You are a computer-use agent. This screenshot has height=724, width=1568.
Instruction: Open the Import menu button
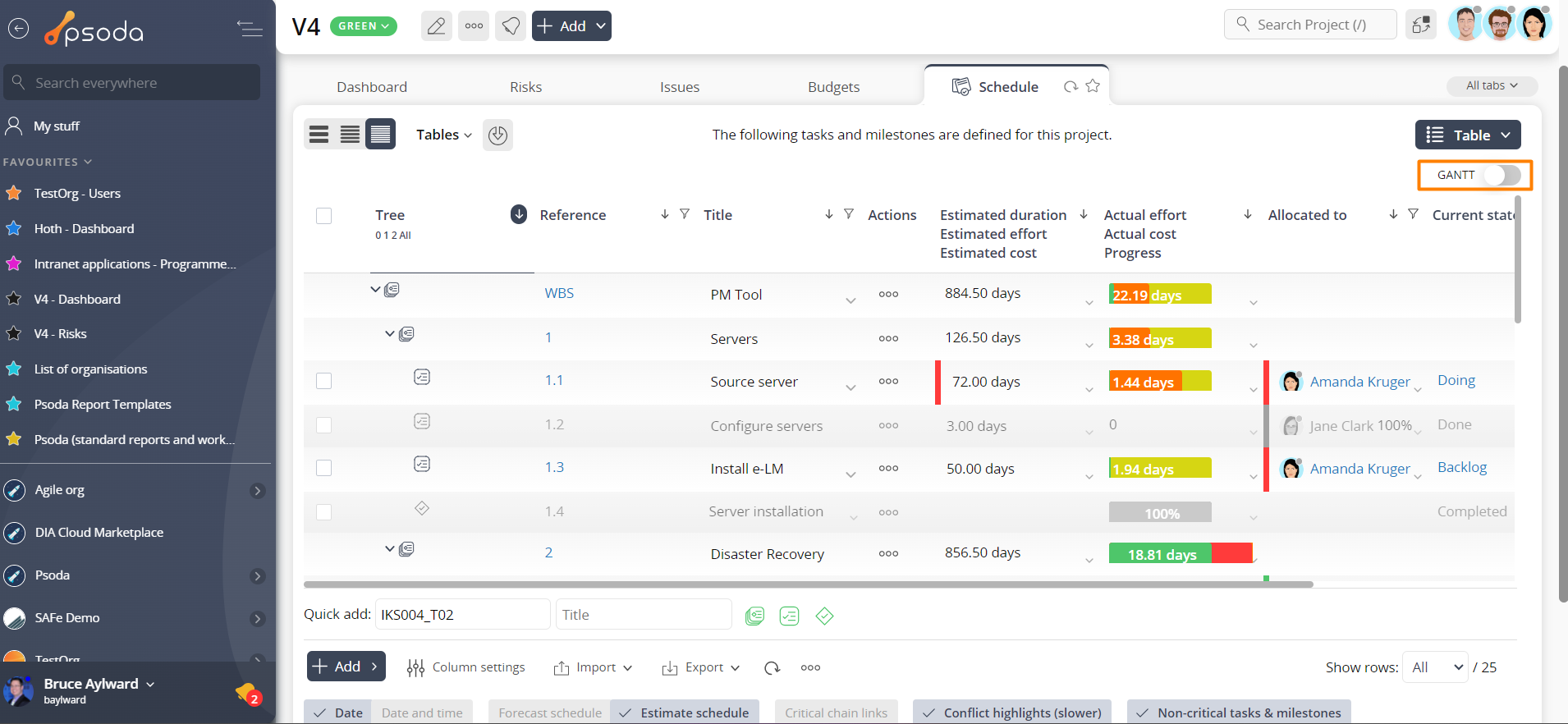pos(593,667)
